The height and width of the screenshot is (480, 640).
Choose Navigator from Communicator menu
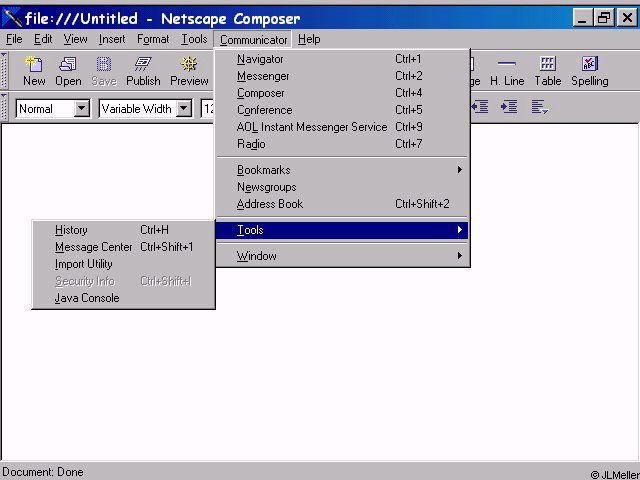(x=342, y=59)
